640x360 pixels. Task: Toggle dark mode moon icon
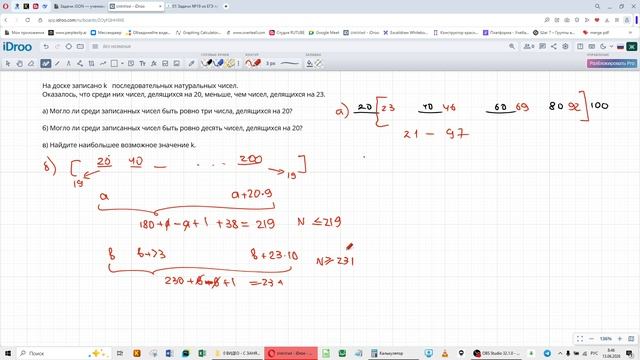(x=603, y=47)
